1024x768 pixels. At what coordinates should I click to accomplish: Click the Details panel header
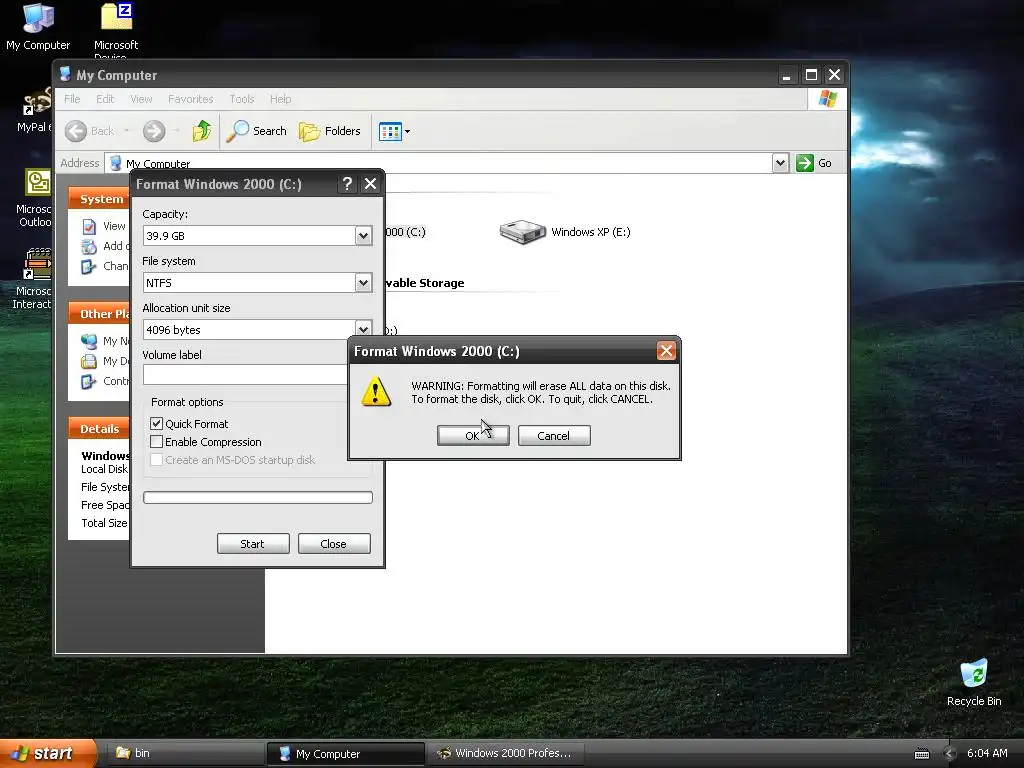point(99,428)
